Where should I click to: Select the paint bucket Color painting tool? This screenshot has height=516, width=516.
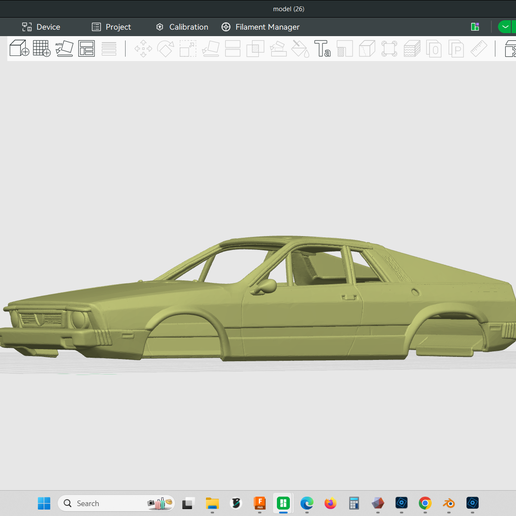click(300, 49)
